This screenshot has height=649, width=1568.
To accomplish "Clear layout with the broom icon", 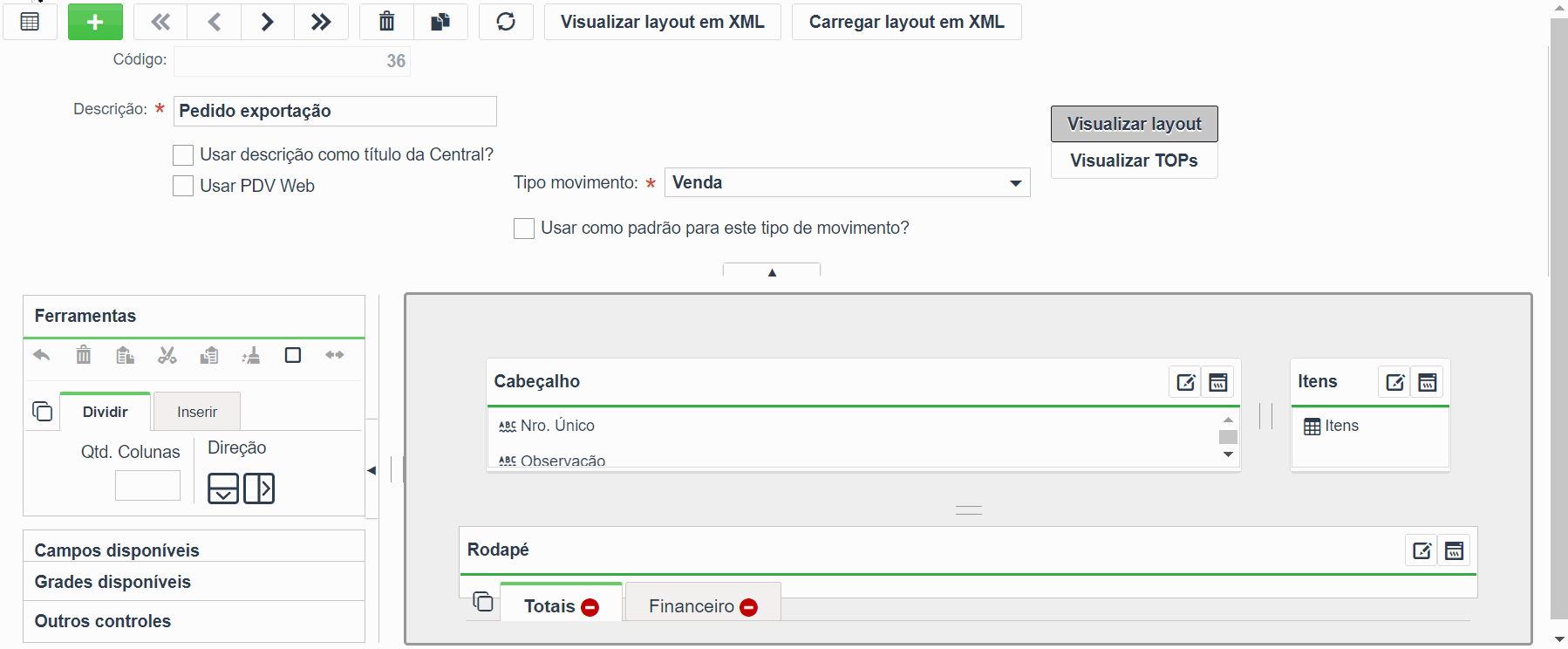I will click(251, 355).
